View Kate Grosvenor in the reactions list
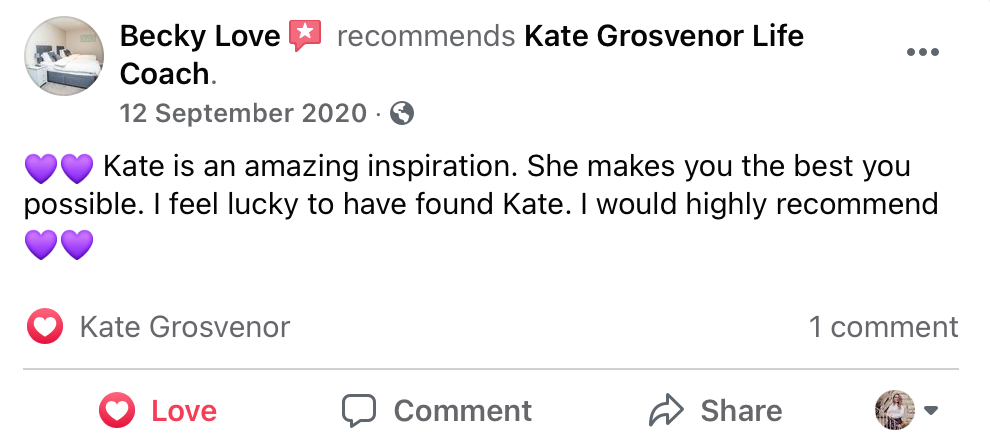This screenshot has width=990, height=446. pyautogui.click(x=184, y=327)
